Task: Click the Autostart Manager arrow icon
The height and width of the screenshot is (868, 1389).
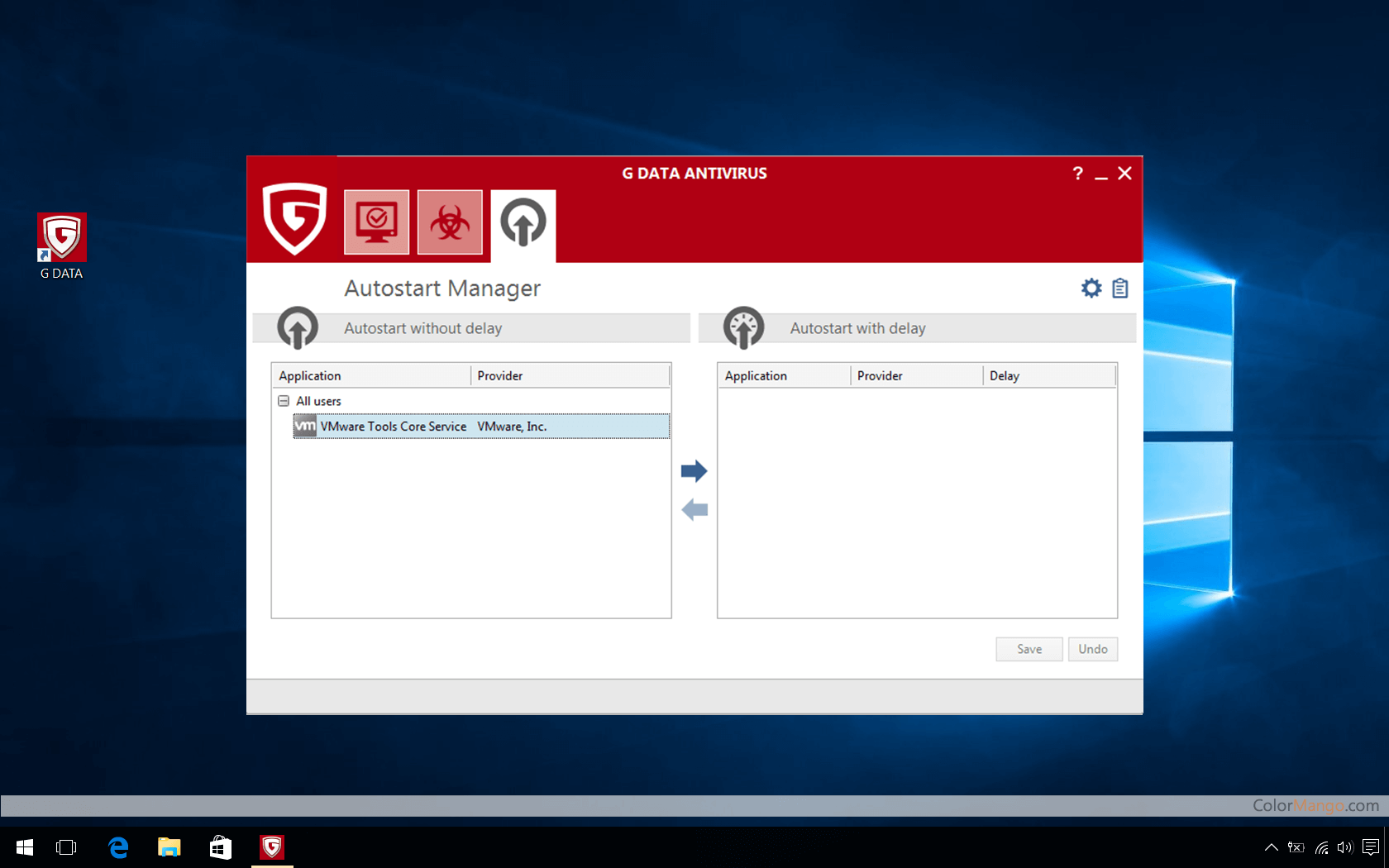Action: coord(523,222)
